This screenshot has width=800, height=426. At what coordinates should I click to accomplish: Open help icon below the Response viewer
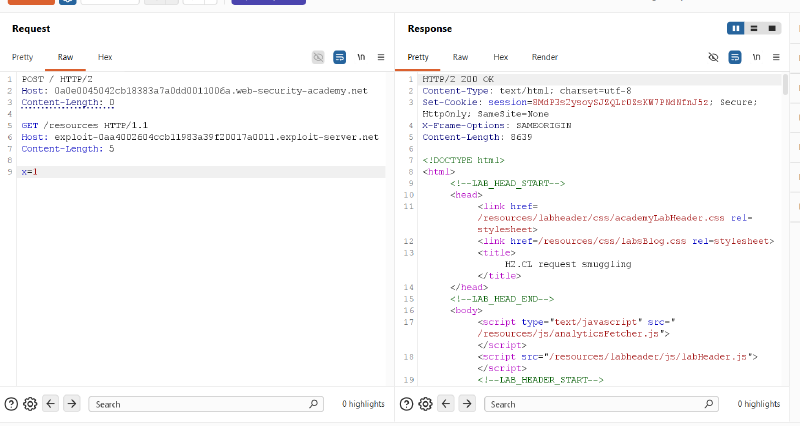click(x=406, y=404)
